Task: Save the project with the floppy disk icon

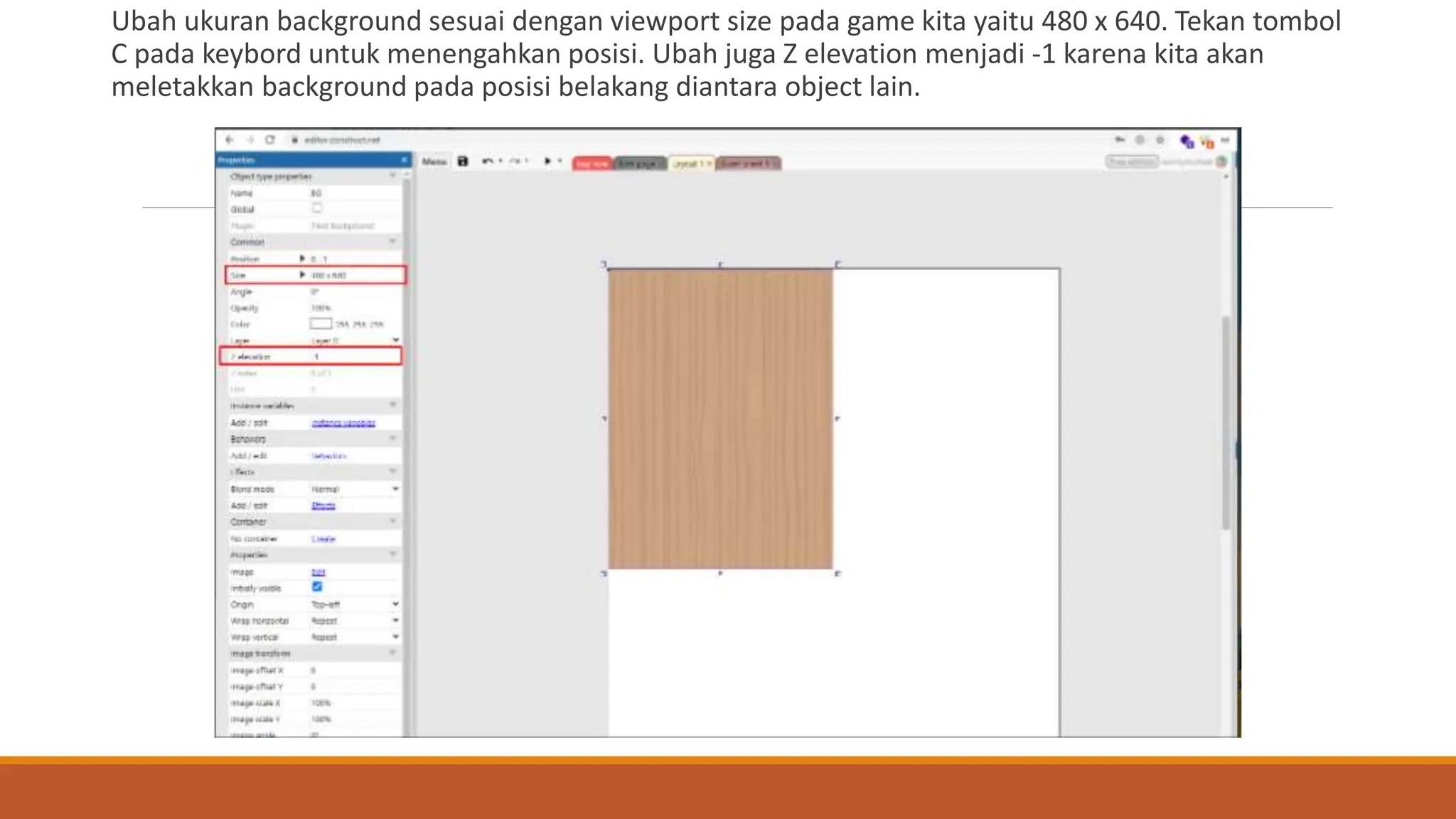Action: click(463, 161)
